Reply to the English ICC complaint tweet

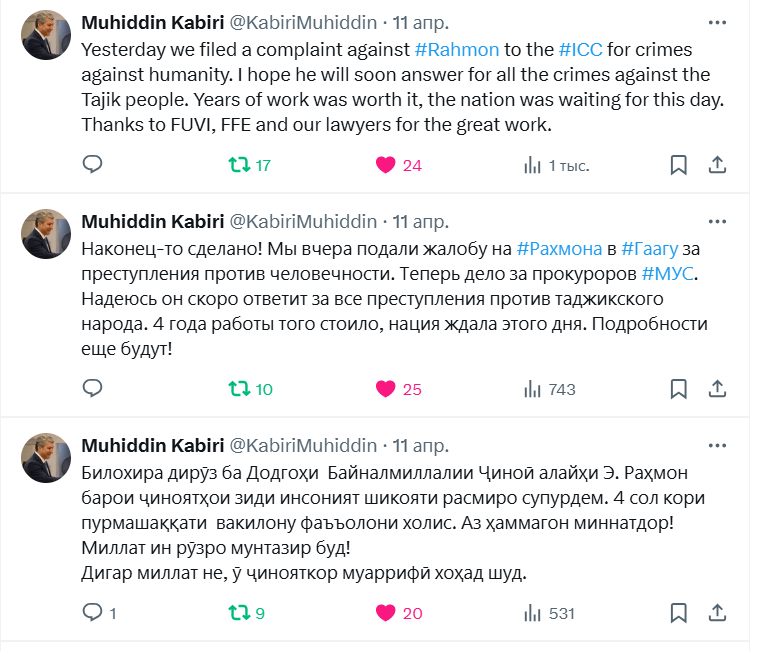[x=92, y=165]
